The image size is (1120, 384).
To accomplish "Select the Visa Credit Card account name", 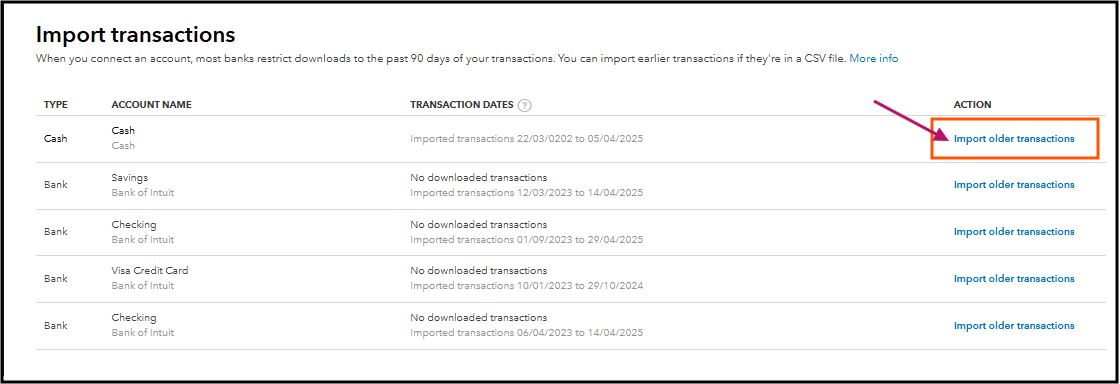I will 150,271.
